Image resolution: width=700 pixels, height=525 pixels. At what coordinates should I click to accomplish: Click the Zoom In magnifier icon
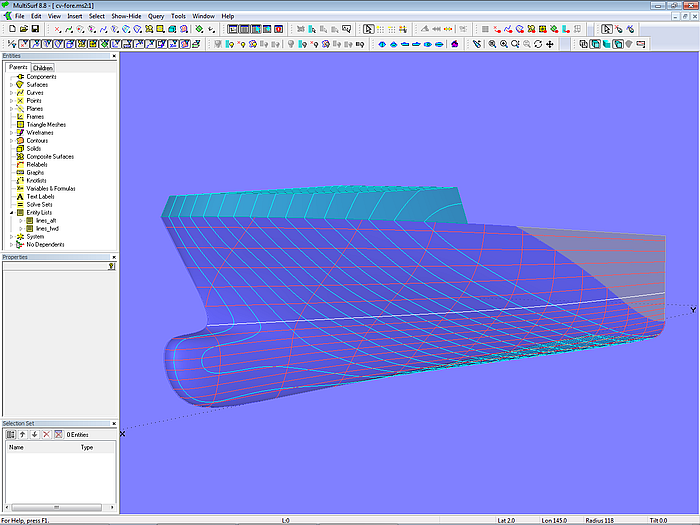click(504, 44)
